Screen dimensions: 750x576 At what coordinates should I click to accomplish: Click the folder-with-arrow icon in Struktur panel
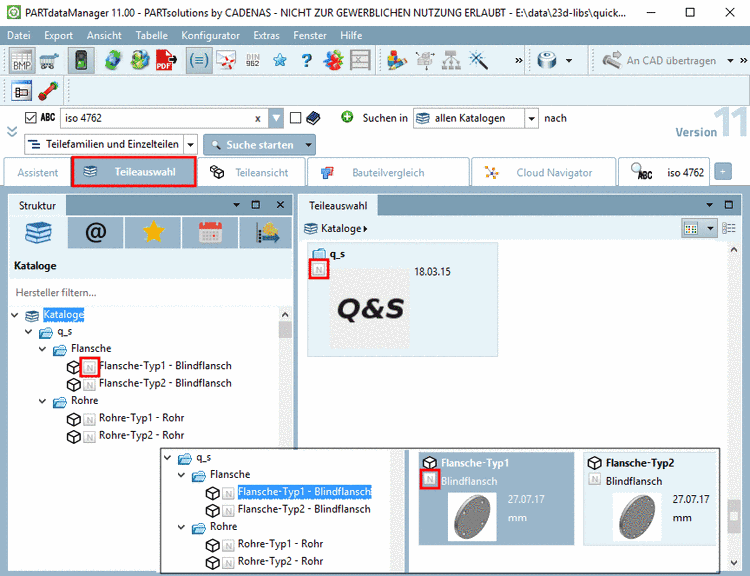click(x=266, y=233)
